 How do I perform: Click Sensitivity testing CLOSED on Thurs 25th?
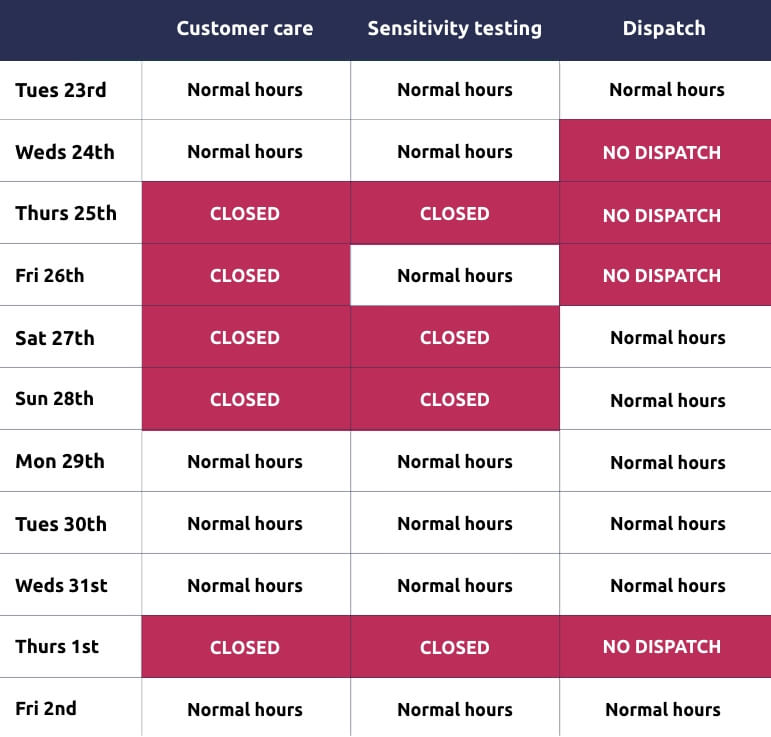[x=454, y=214]
